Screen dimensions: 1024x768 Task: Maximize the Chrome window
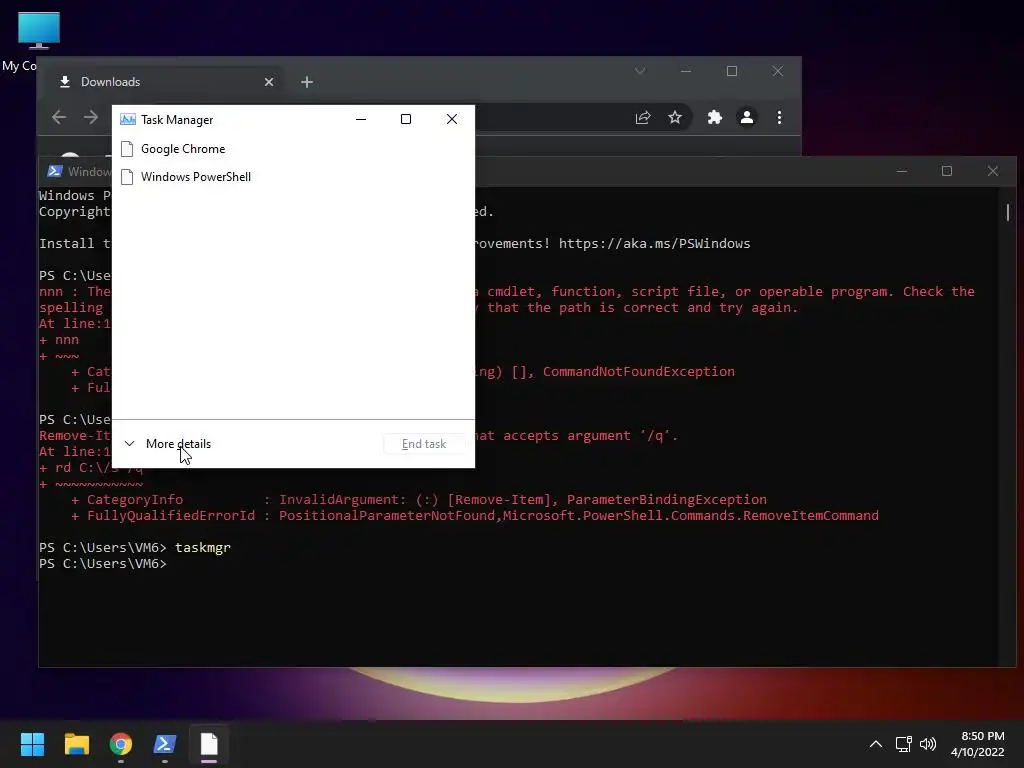click(x=731, y=71)
